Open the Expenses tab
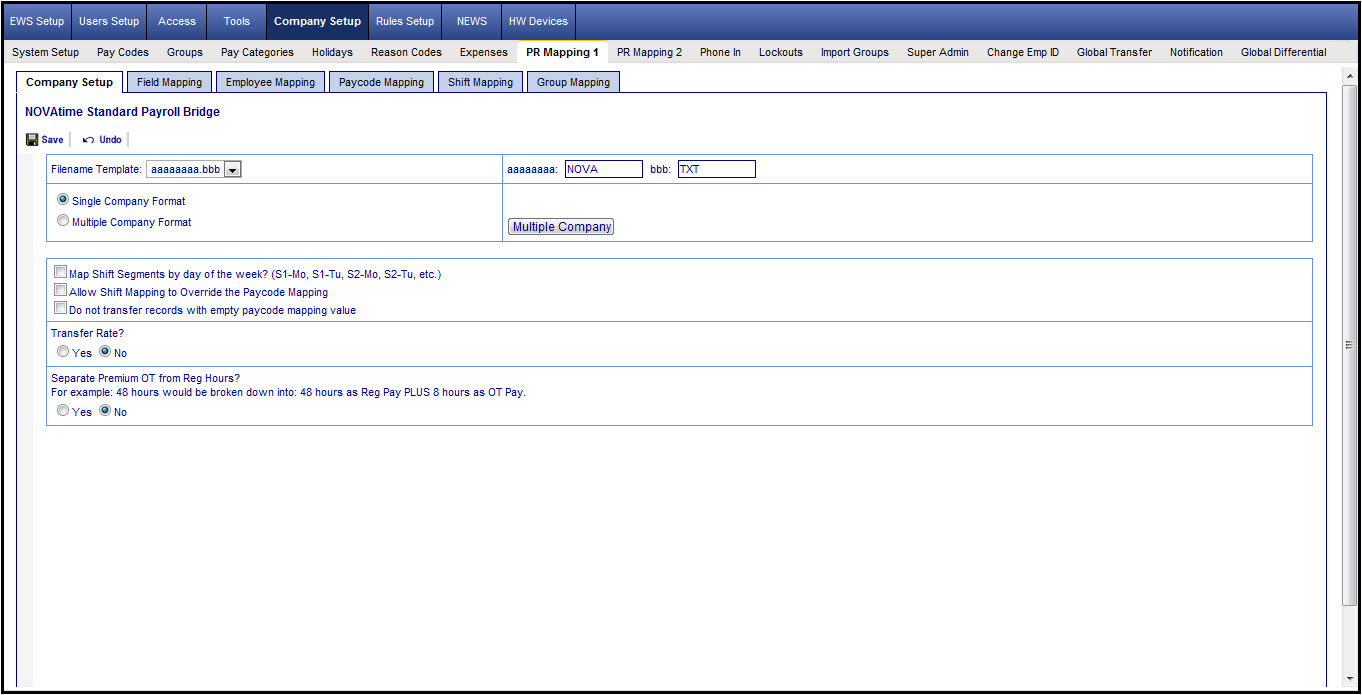 [484, 52]
